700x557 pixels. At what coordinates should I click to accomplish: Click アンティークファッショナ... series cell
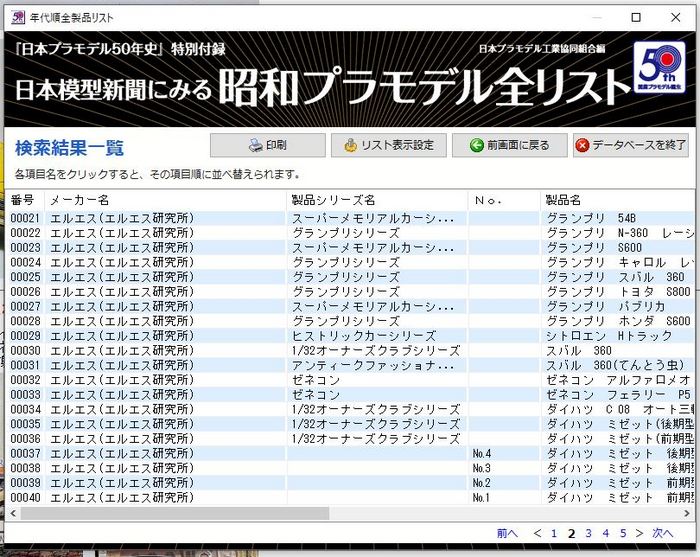(x=373, y=365)
